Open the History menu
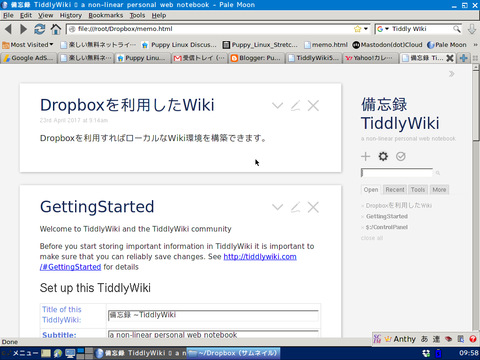 point(71,15)
